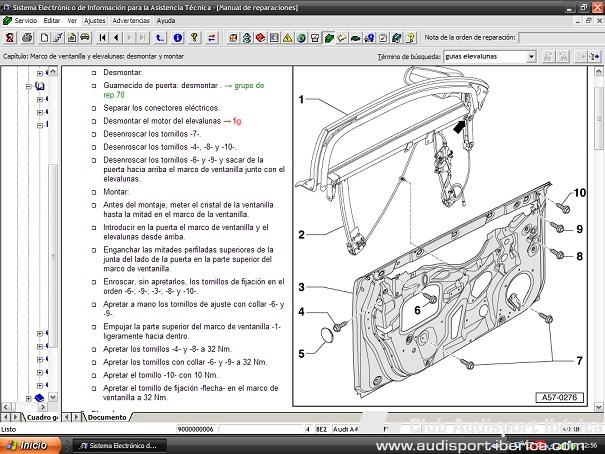Viewport: 605px width, 454px height.
Task: Click the blue framed document toolbar icon
Action: pyautogui.click(x=274, y=37)
